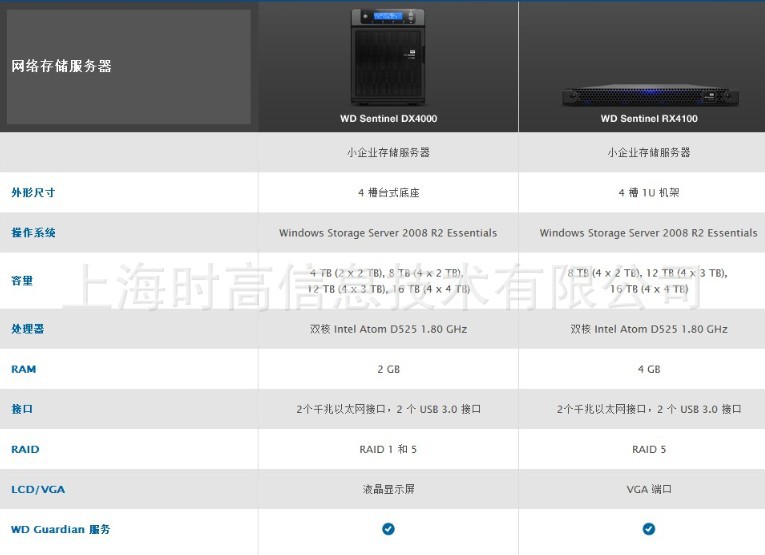Click the WD Guardian checkmark for RX4100
The image size is (765, 555).
click(x=649, y=529)
